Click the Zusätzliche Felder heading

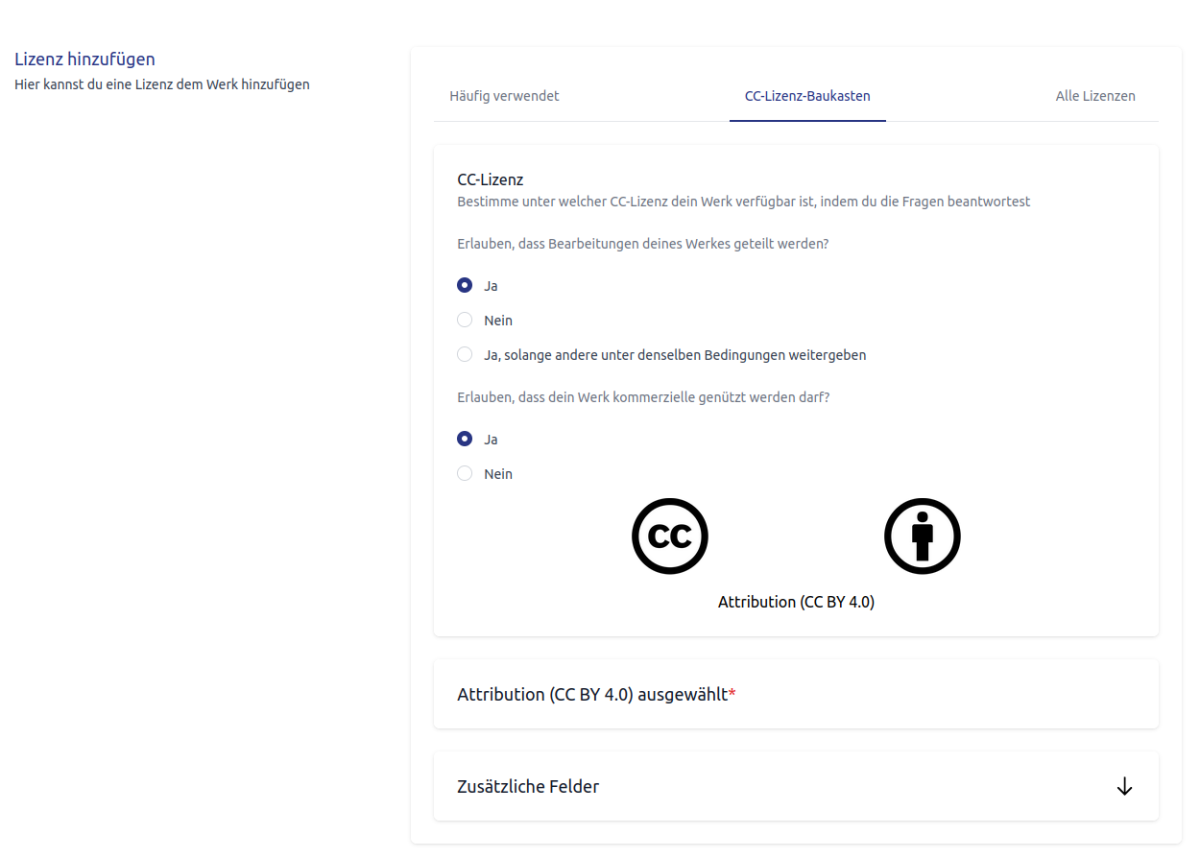[x=528, y=787]
